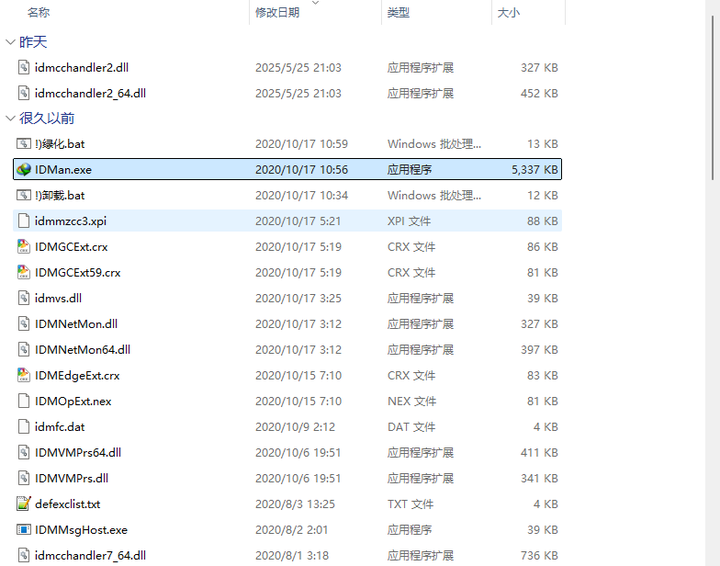Collapse the 很久以前 group
720x566 pixels.
(x=10, y=118)
